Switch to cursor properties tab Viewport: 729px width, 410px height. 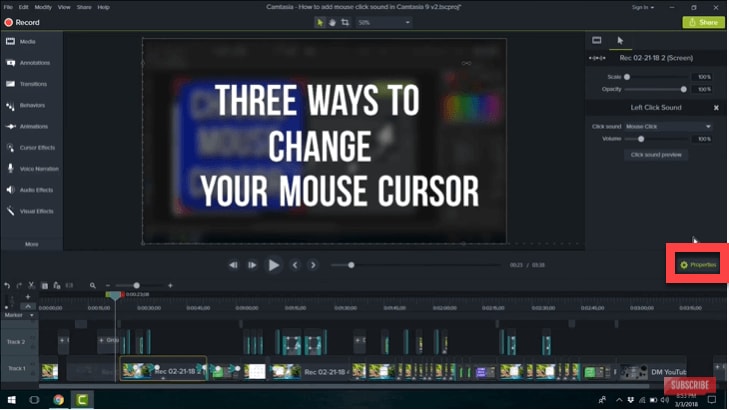pos(620,40)
